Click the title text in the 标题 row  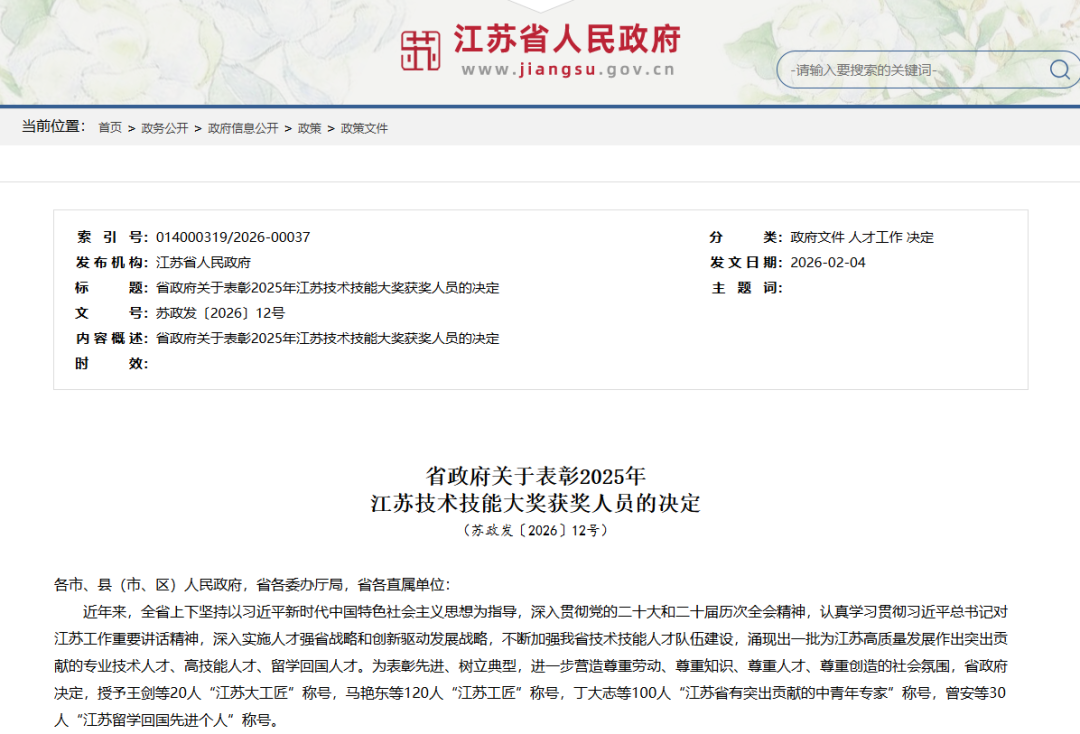point(327,288)
